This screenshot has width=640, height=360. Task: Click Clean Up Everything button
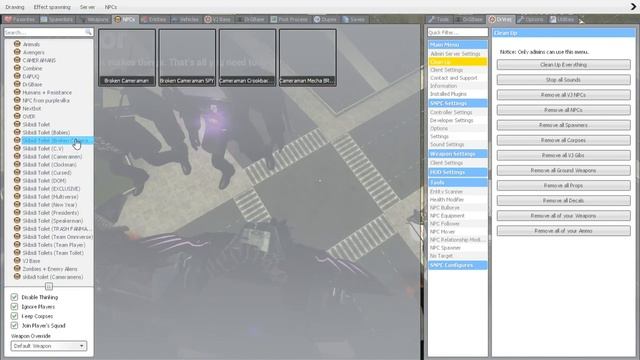click(563, 64)
